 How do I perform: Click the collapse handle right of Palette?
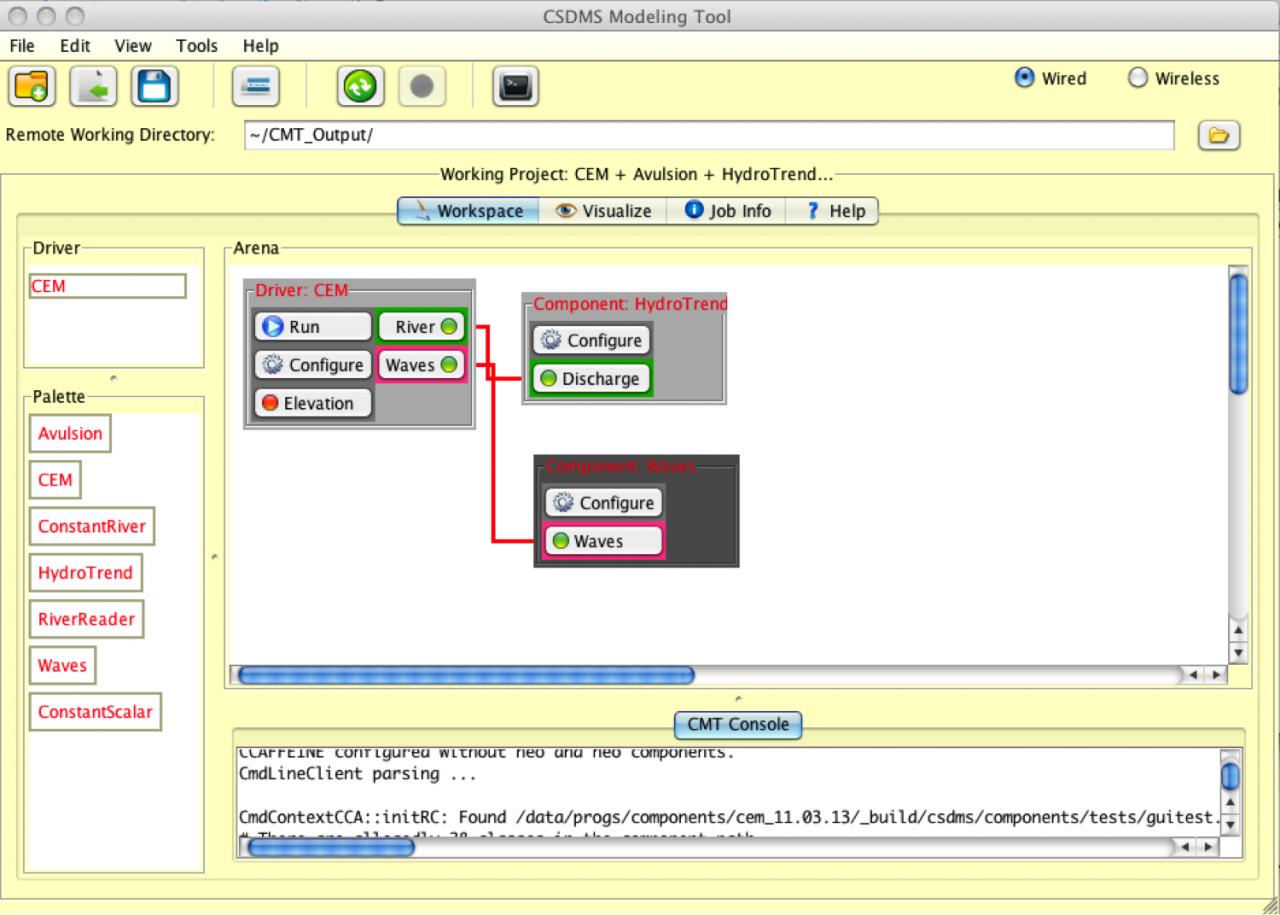coord(215,558)
